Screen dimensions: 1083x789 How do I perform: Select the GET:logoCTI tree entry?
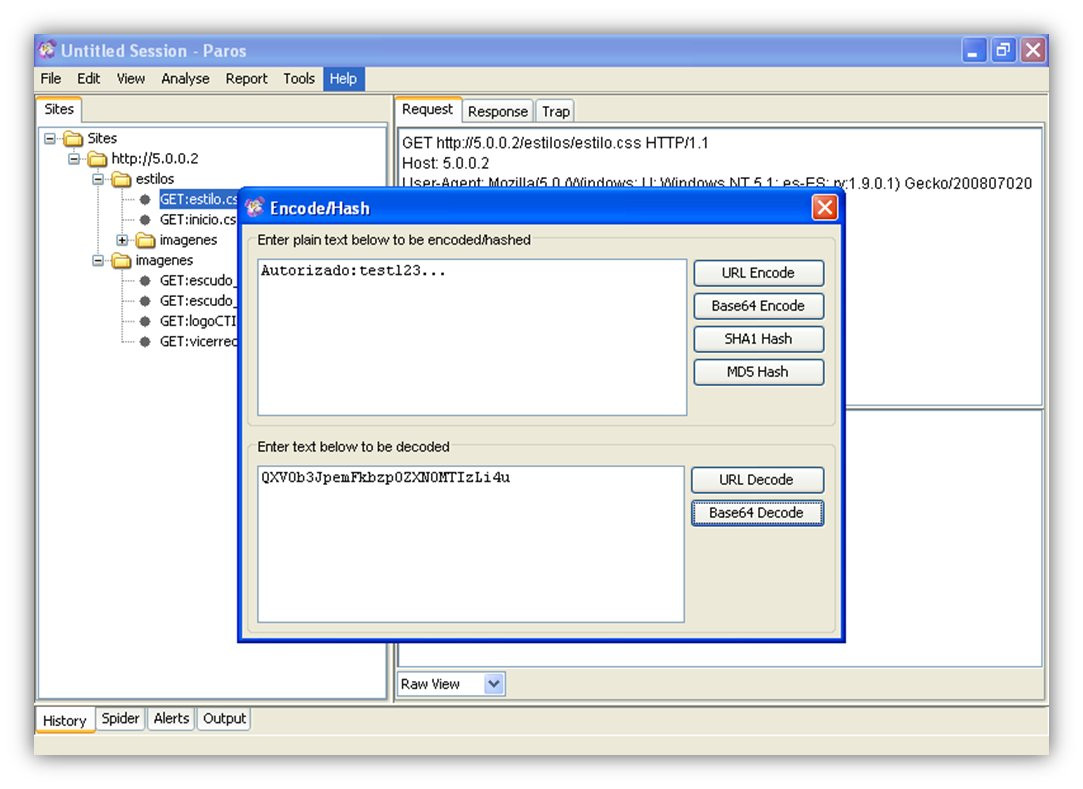(198, 321)
